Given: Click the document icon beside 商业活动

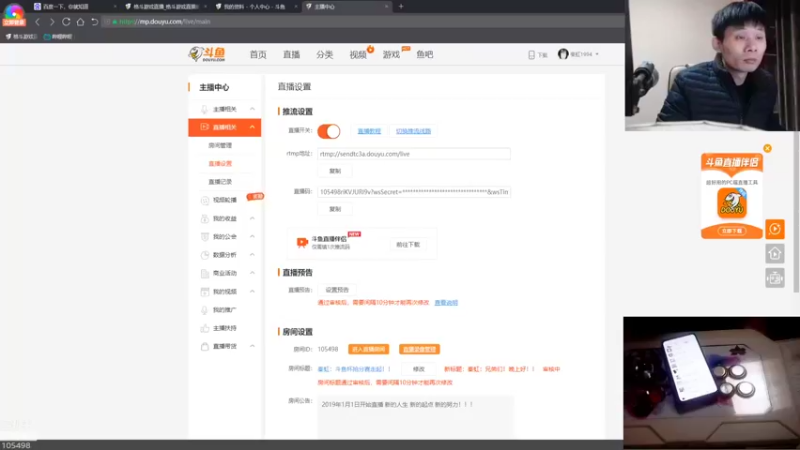Looking at the screenshot, I should [205, 273].
